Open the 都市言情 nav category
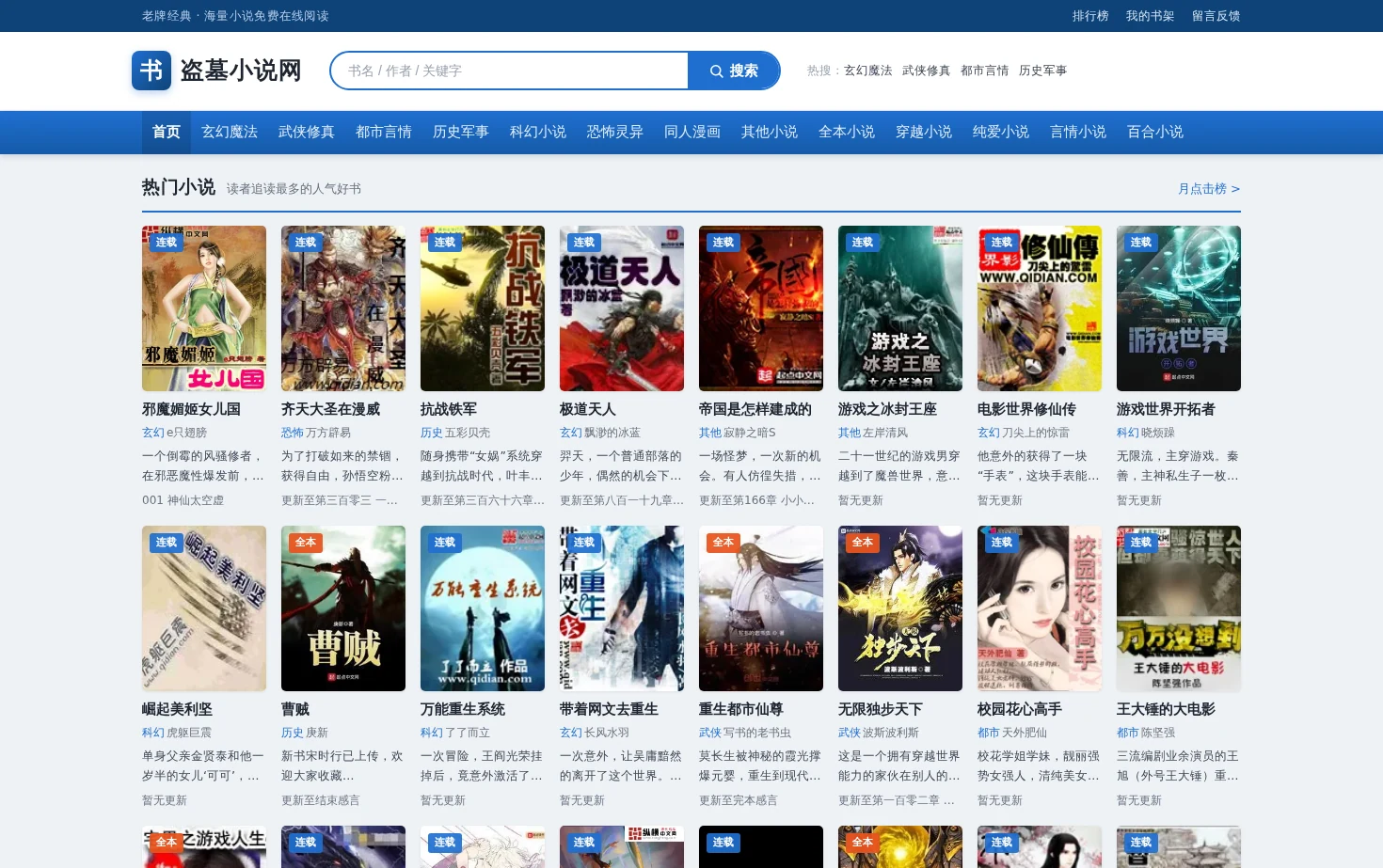This screenshot has width=1383, height=868. click(x=384, y=133)
